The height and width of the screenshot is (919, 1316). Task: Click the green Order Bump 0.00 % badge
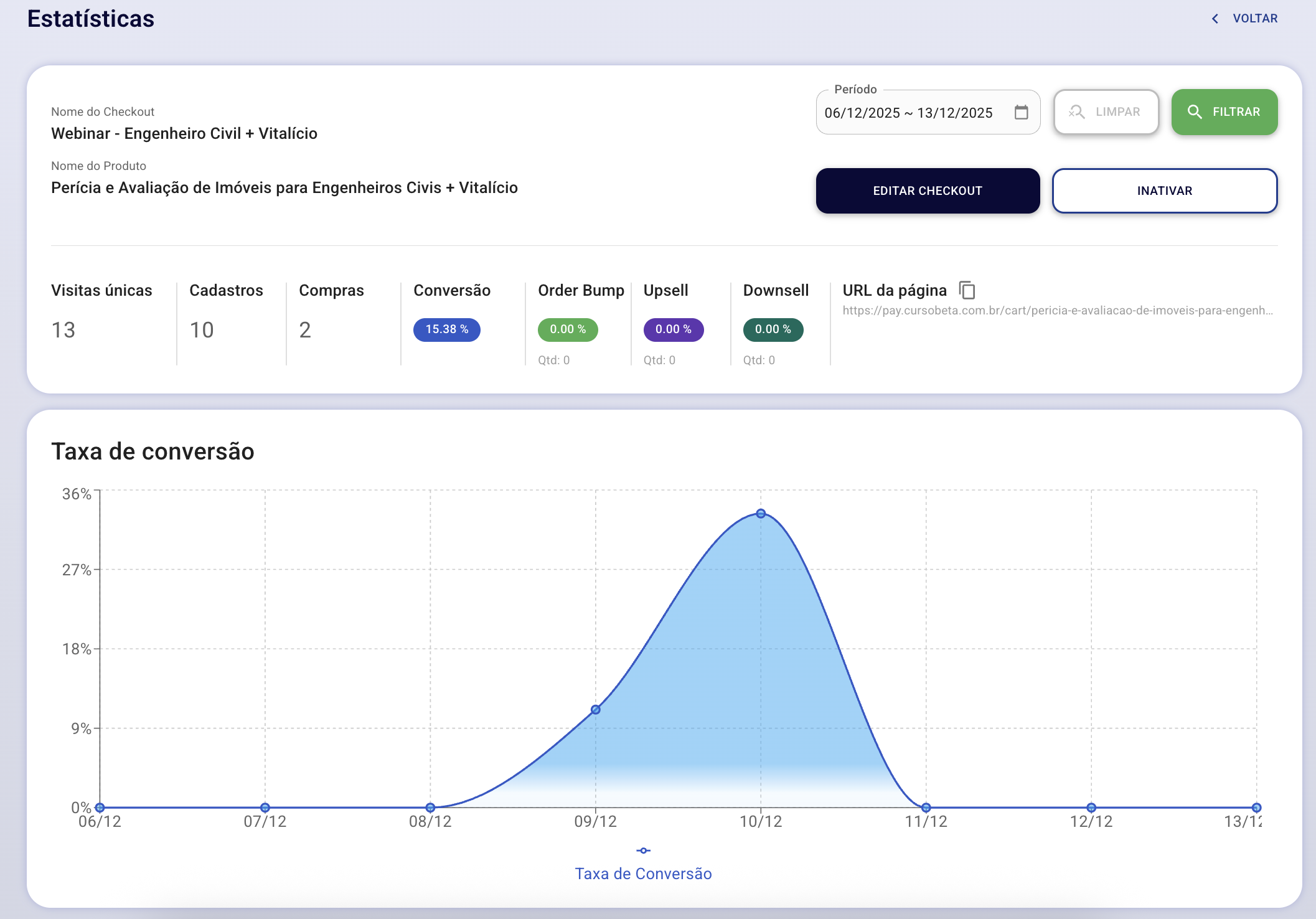tap(568, 329)
